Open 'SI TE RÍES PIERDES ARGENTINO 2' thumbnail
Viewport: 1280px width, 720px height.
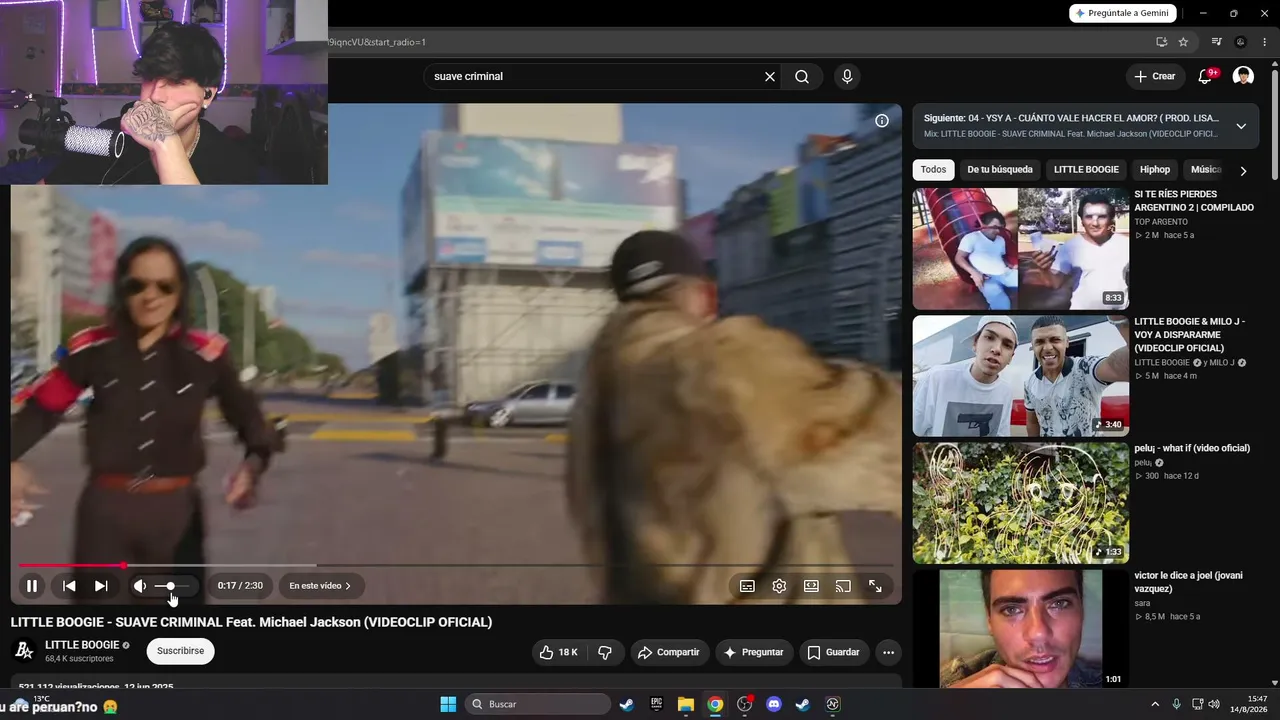pyautogui.click(x=1021, y=249)
